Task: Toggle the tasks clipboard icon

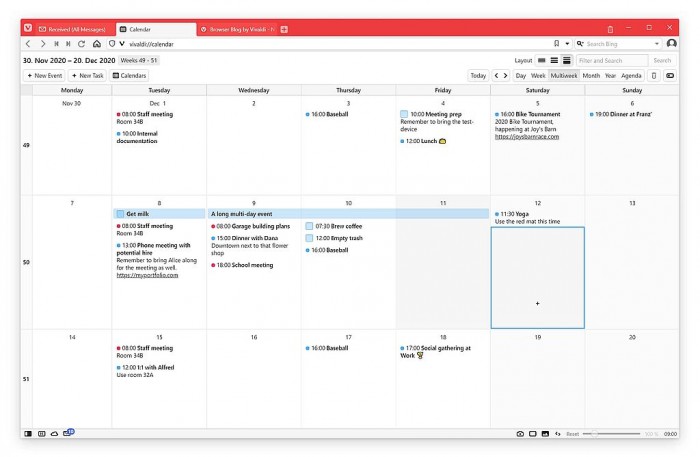Action: (x=654, y=75)
